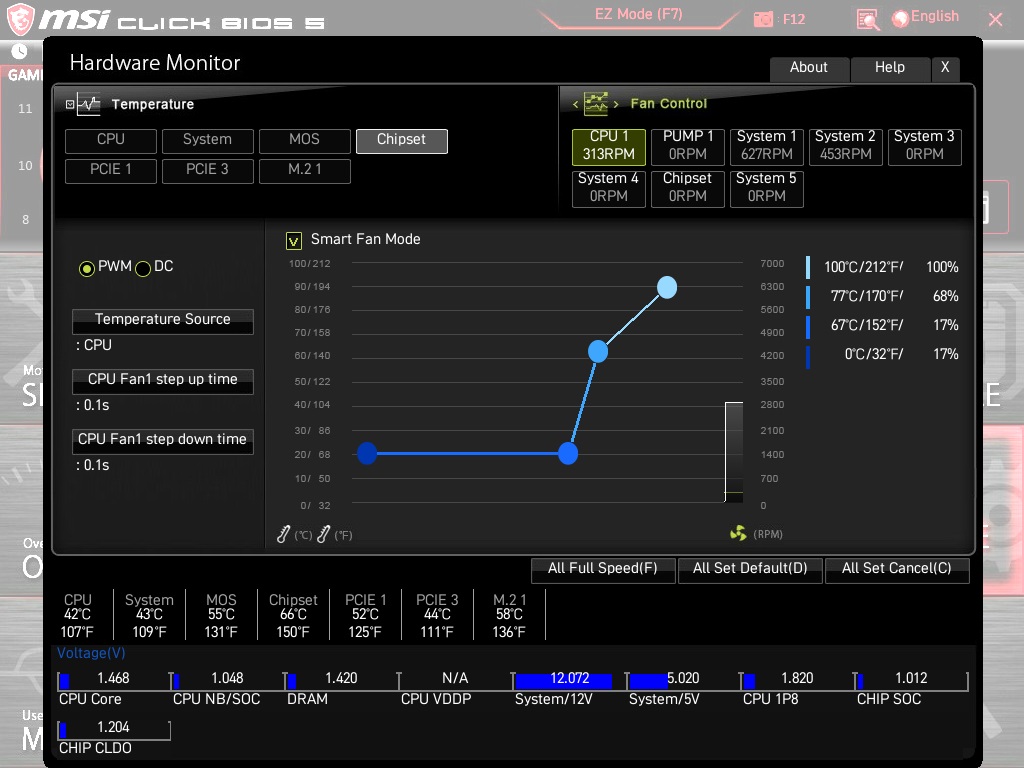Viewport: 1024px width, 768px height.
Task: Enable the Smart Fan Mode checkbox
Action: click(x=294, y=240)
